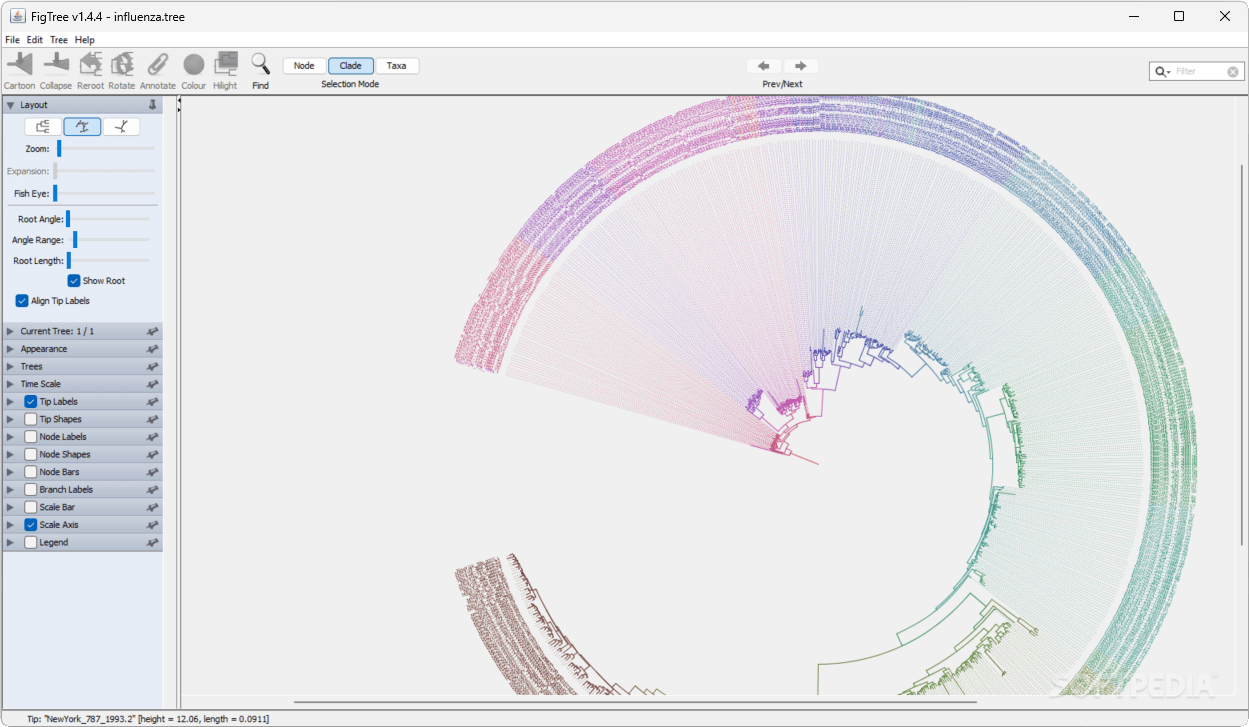
Task: Clear the filter with the X icon
Action: click(1233, 71)
